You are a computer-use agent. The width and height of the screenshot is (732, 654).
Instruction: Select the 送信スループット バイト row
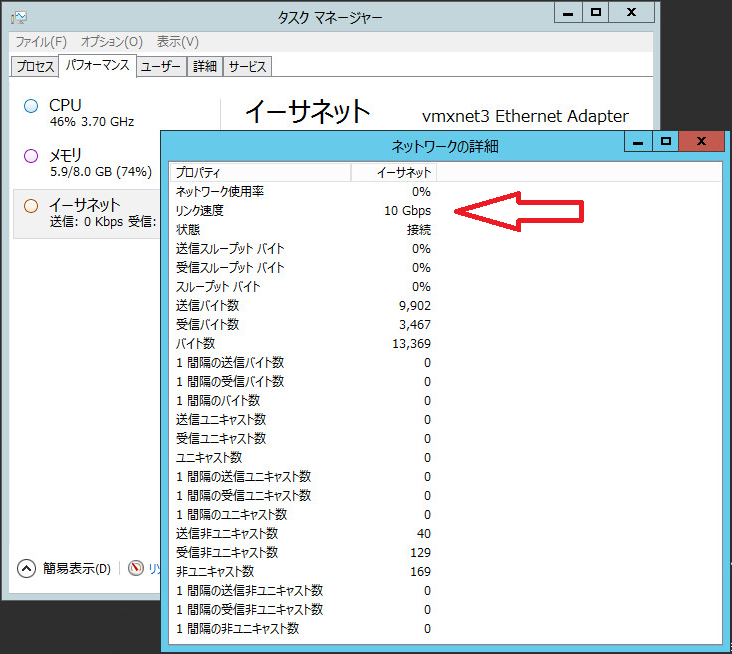pos(303,249)
